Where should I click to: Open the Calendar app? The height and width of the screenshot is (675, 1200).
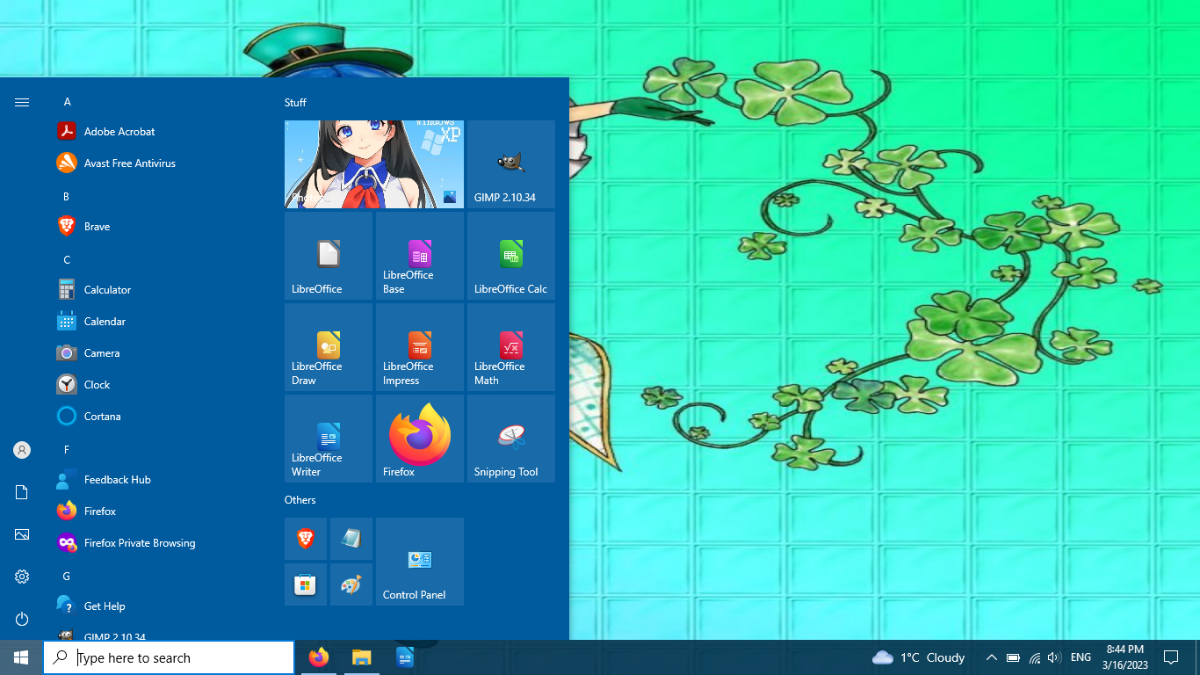pos(160,321)
